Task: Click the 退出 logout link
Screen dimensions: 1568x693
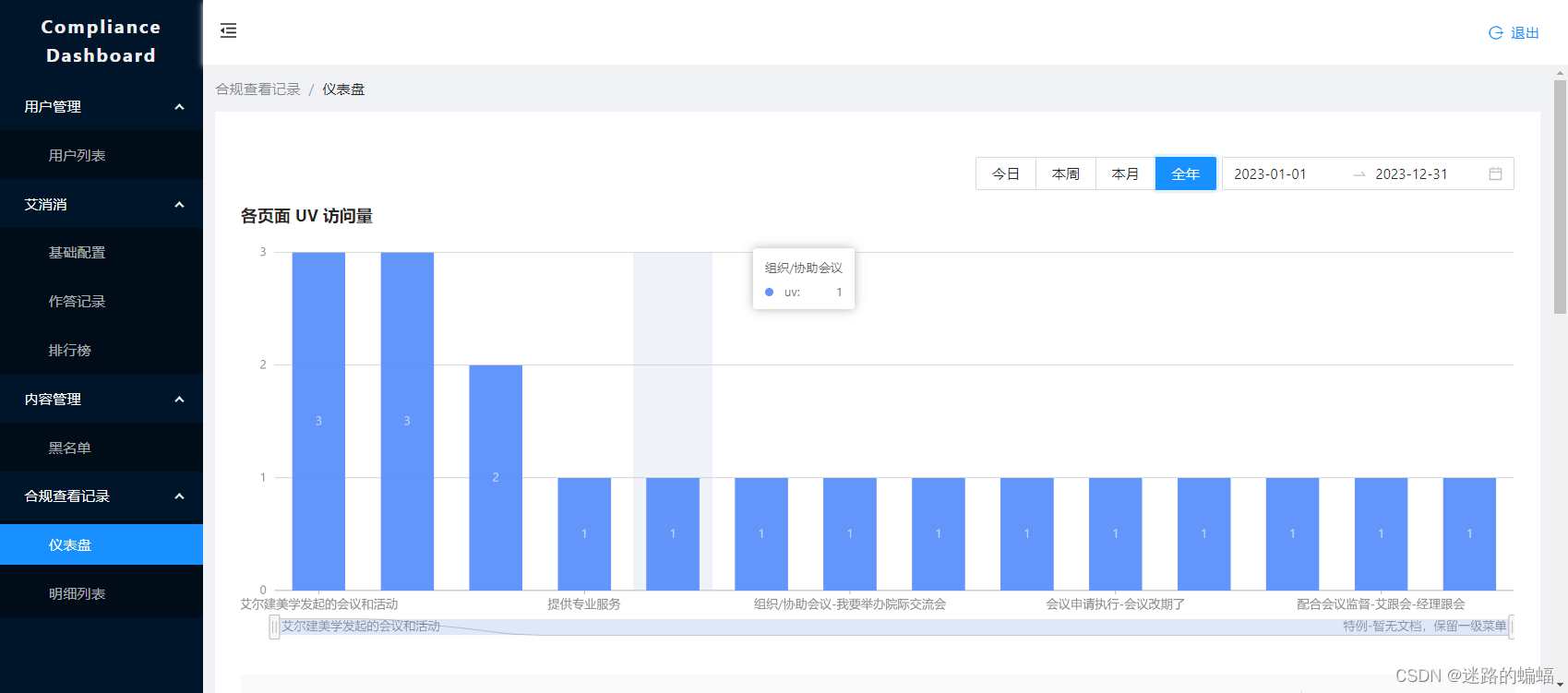Action: click(x=1525, y=32)
